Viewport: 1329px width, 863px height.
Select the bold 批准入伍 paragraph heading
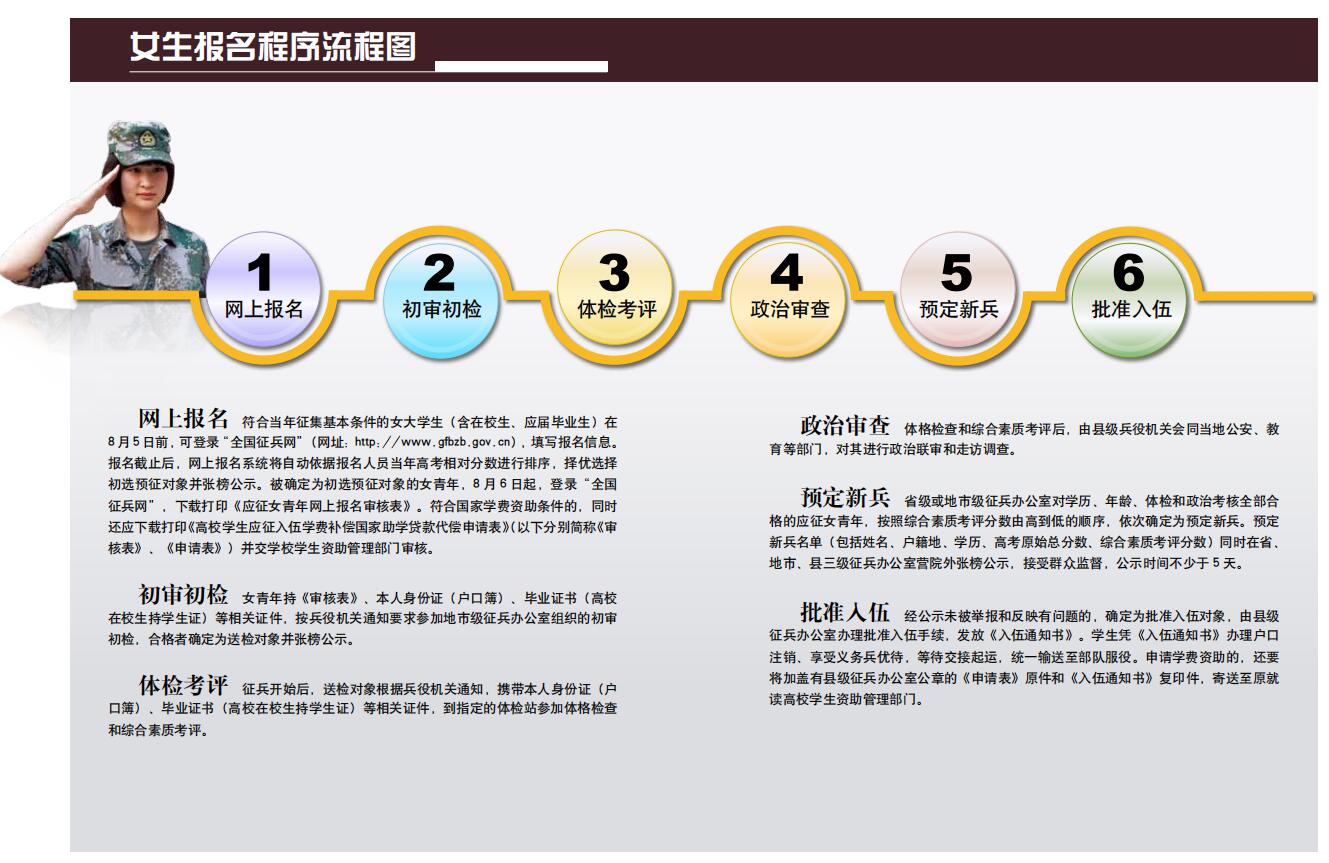coord(844,612)
